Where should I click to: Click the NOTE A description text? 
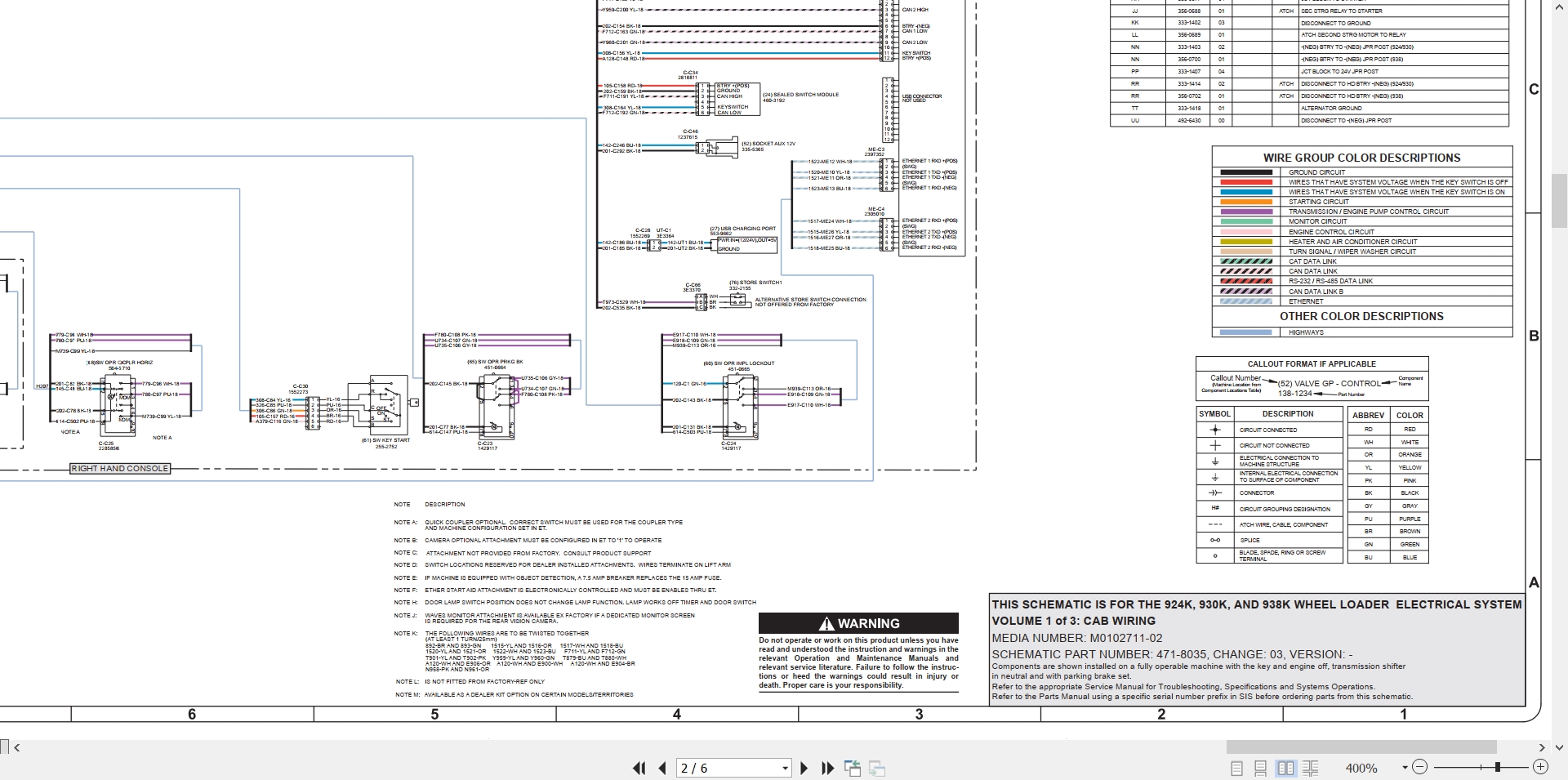tap(554, 525)
